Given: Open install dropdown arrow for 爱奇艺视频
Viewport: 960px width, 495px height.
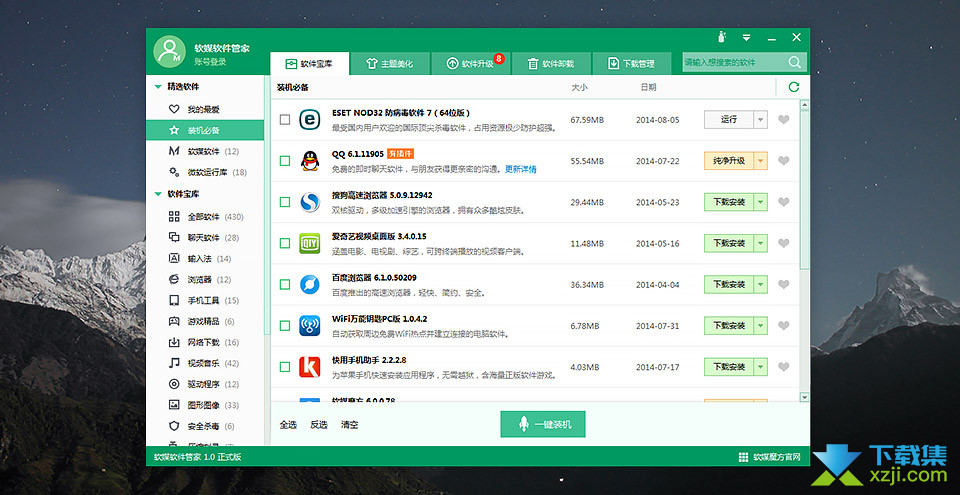Looking at the screenshot, I should pyautogui.click(x=760, y=243).
